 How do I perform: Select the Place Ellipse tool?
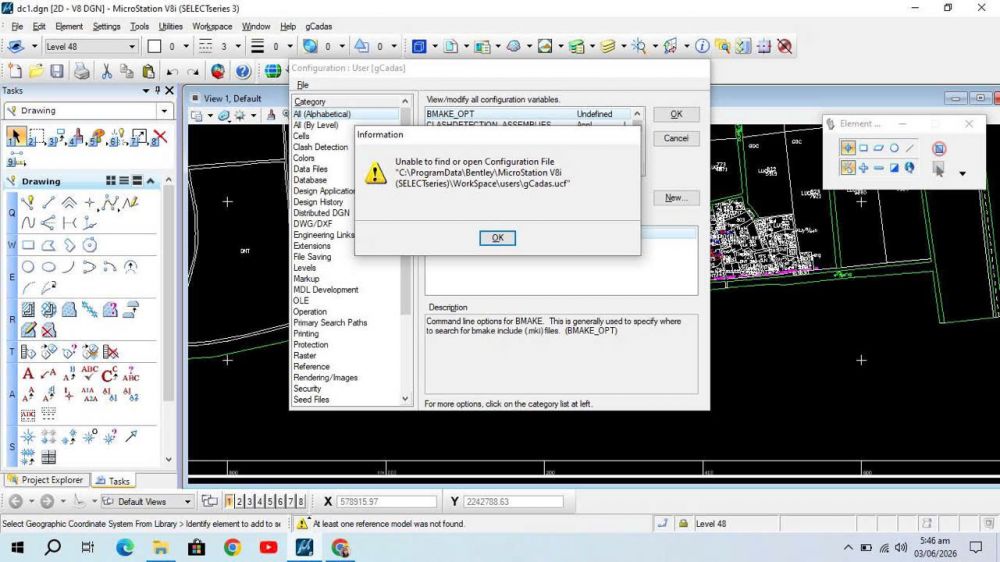click(x=48, y=267)
